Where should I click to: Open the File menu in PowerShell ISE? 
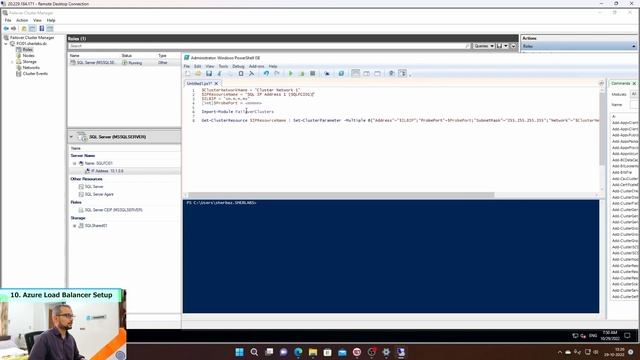pyautogui.click(x=187, y=66)
